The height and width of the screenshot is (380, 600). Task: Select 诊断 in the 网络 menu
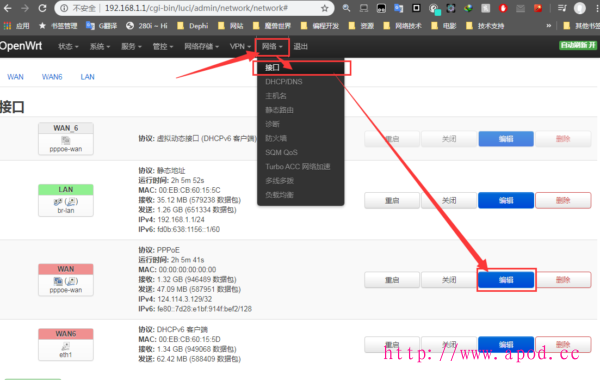pyautogui.click(x=301, y=124)
